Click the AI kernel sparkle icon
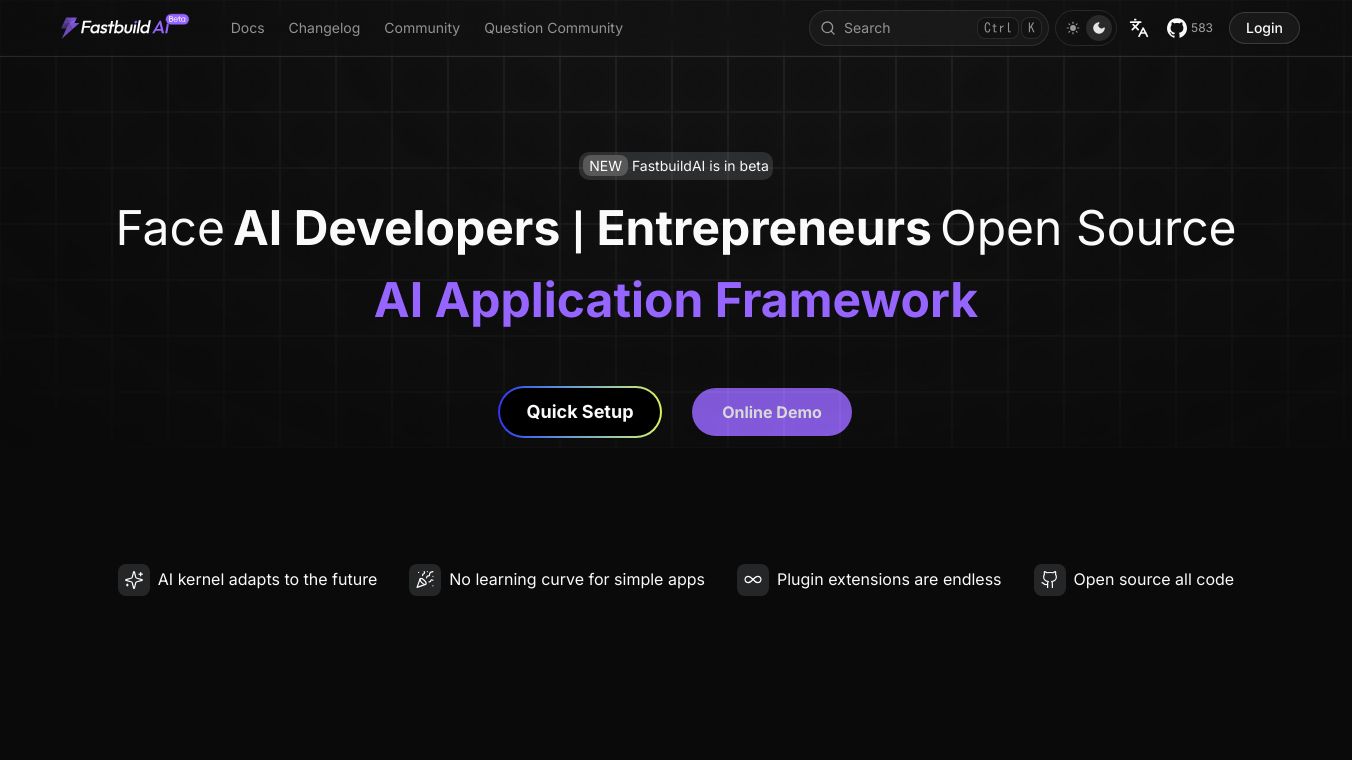This screenshot has width=1352, height=760. pos(134,580)
